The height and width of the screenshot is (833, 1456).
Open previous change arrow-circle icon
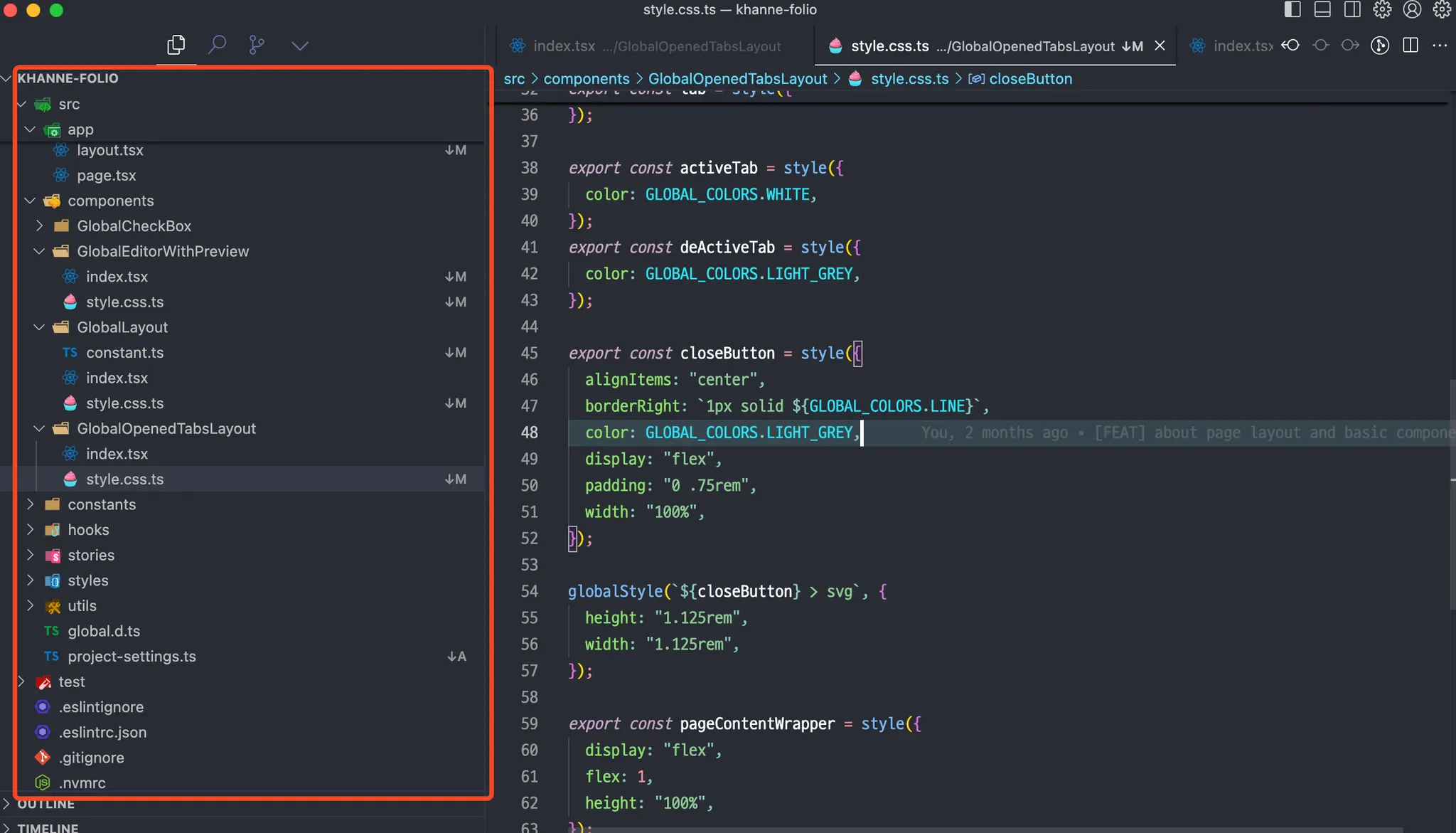coord(1290,46)
